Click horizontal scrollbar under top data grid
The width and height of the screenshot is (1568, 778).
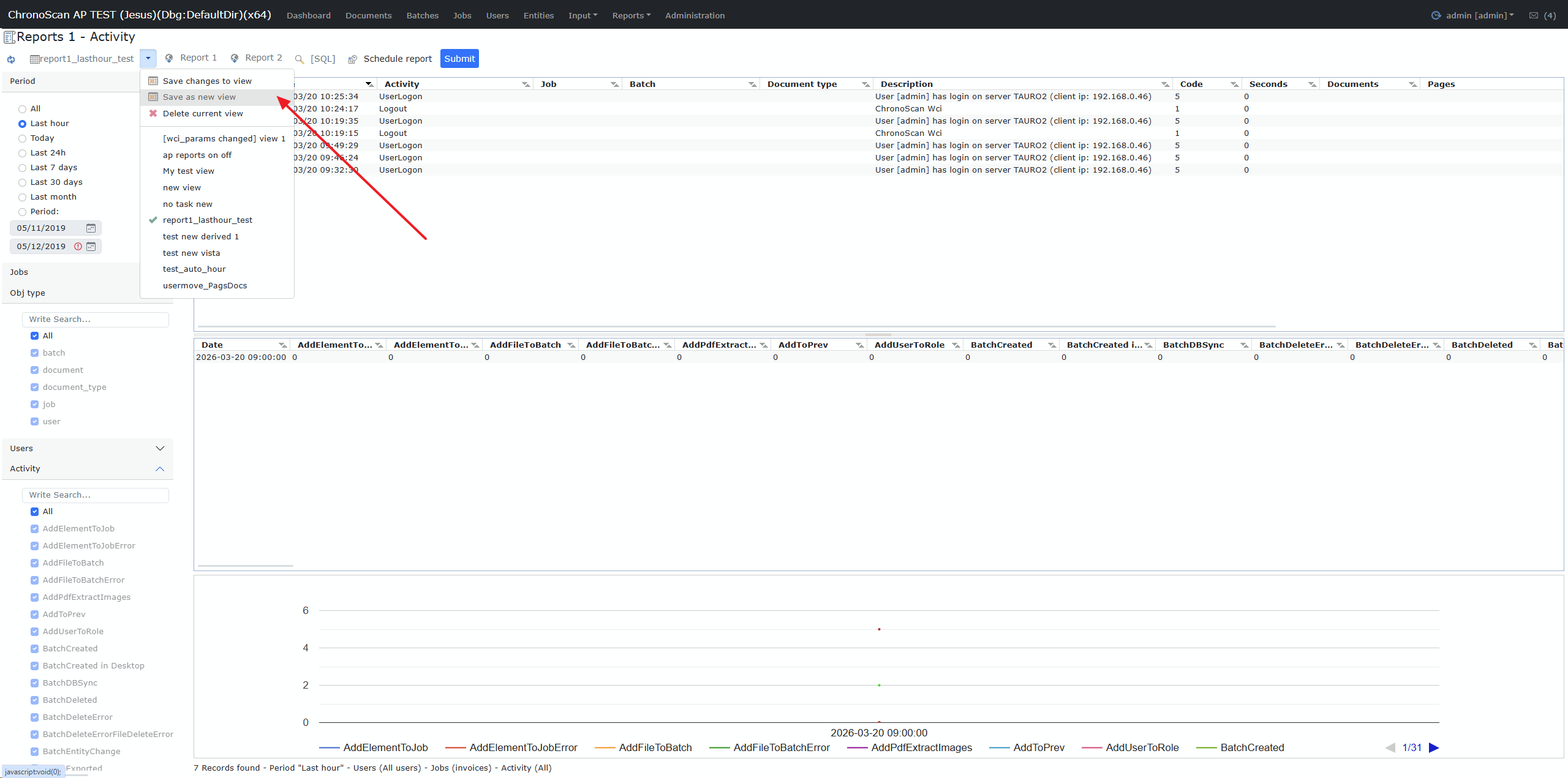736,327
